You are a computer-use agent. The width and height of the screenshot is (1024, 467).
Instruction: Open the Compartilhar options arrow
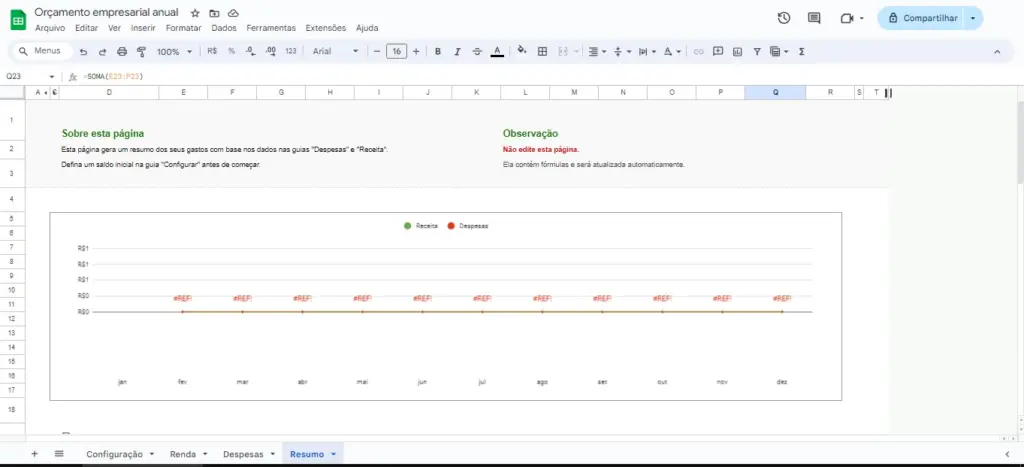coord(973,18)
